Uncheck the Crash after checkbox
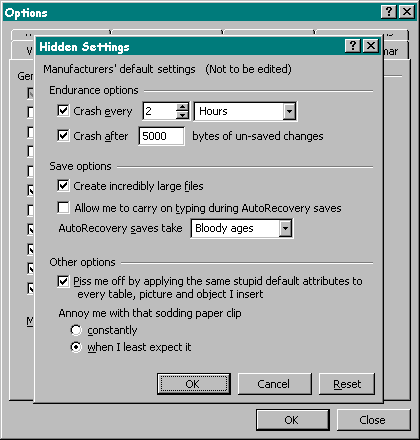Screen dimensions: 420x440 tap(63, 136)
